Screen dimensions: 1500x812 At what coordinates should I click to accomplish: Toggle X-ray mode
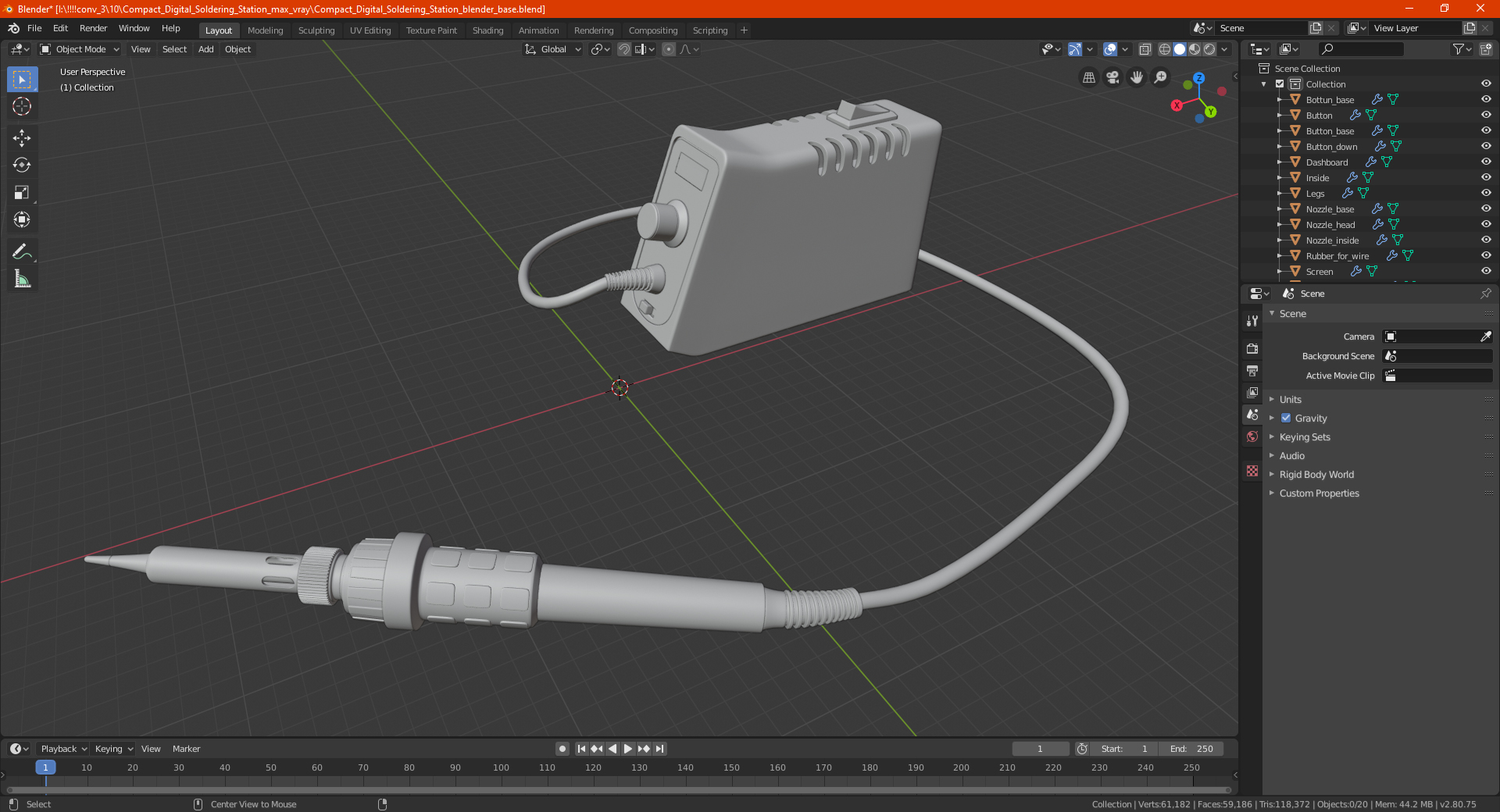pos(1145,49)
